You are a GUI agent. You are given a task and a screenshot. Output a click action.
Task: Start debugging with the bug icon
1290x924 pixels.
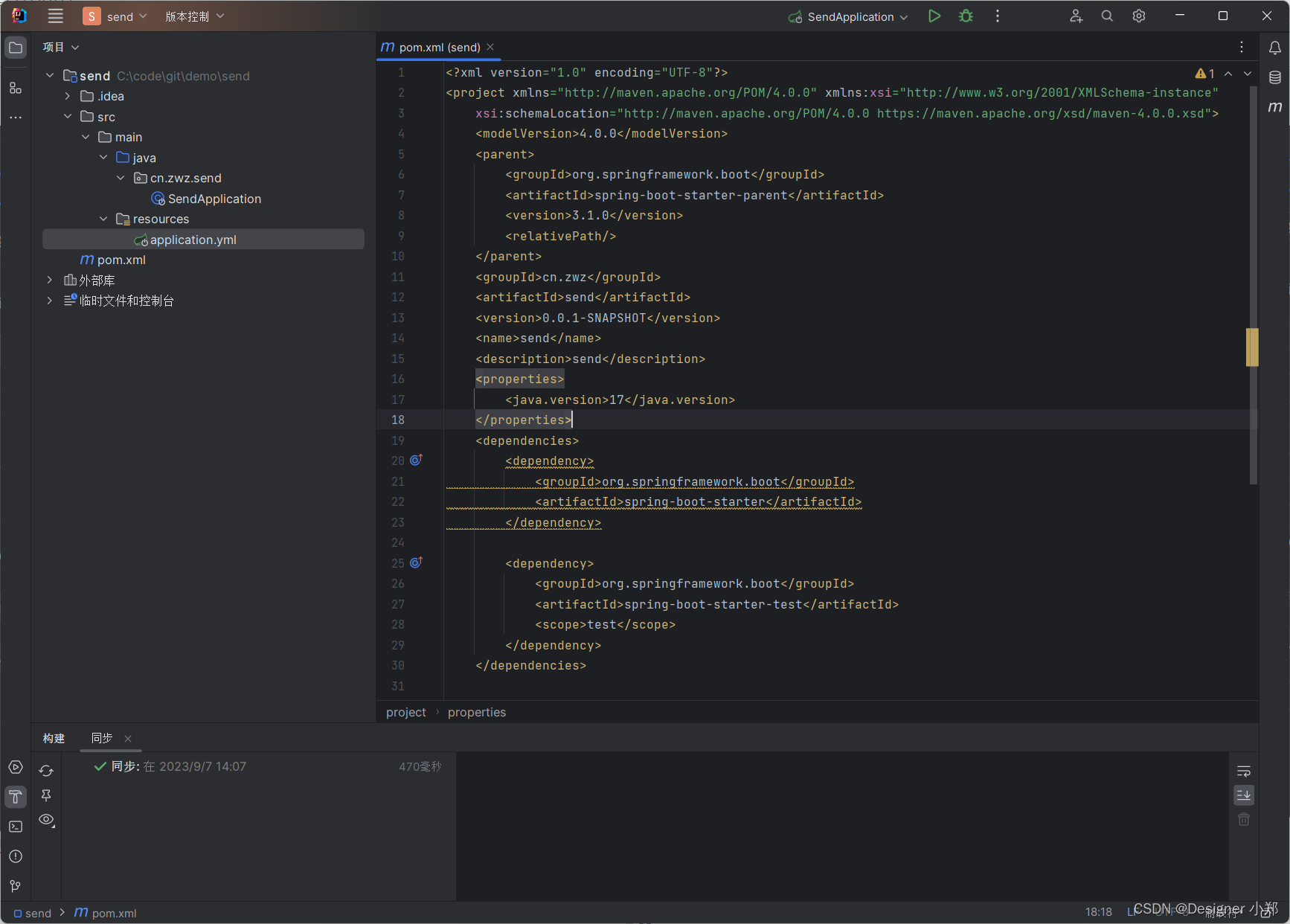pyautogui.click(x=966, y=16)
